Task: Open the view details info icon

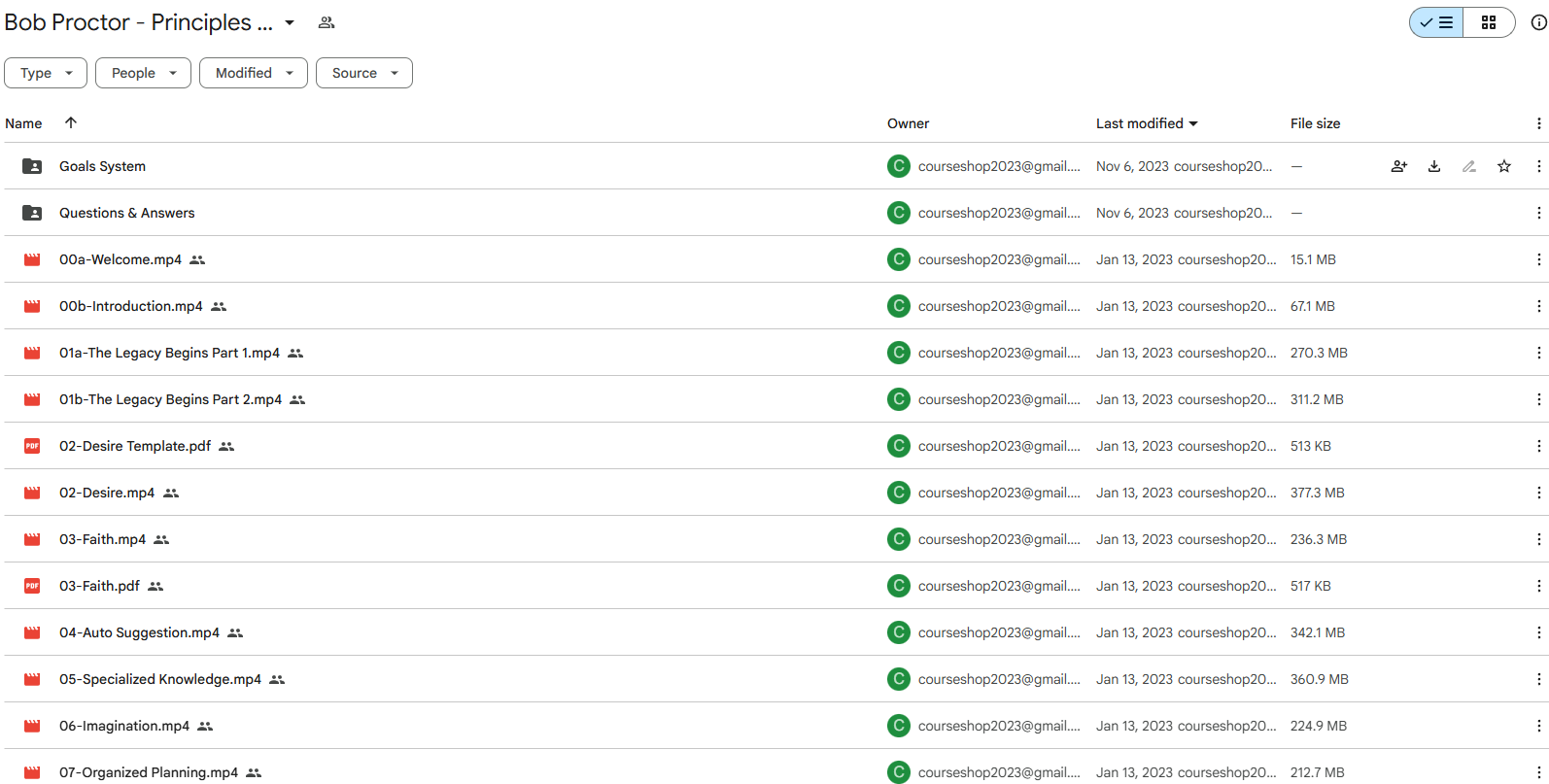Action: click(x=1538, y=22)
